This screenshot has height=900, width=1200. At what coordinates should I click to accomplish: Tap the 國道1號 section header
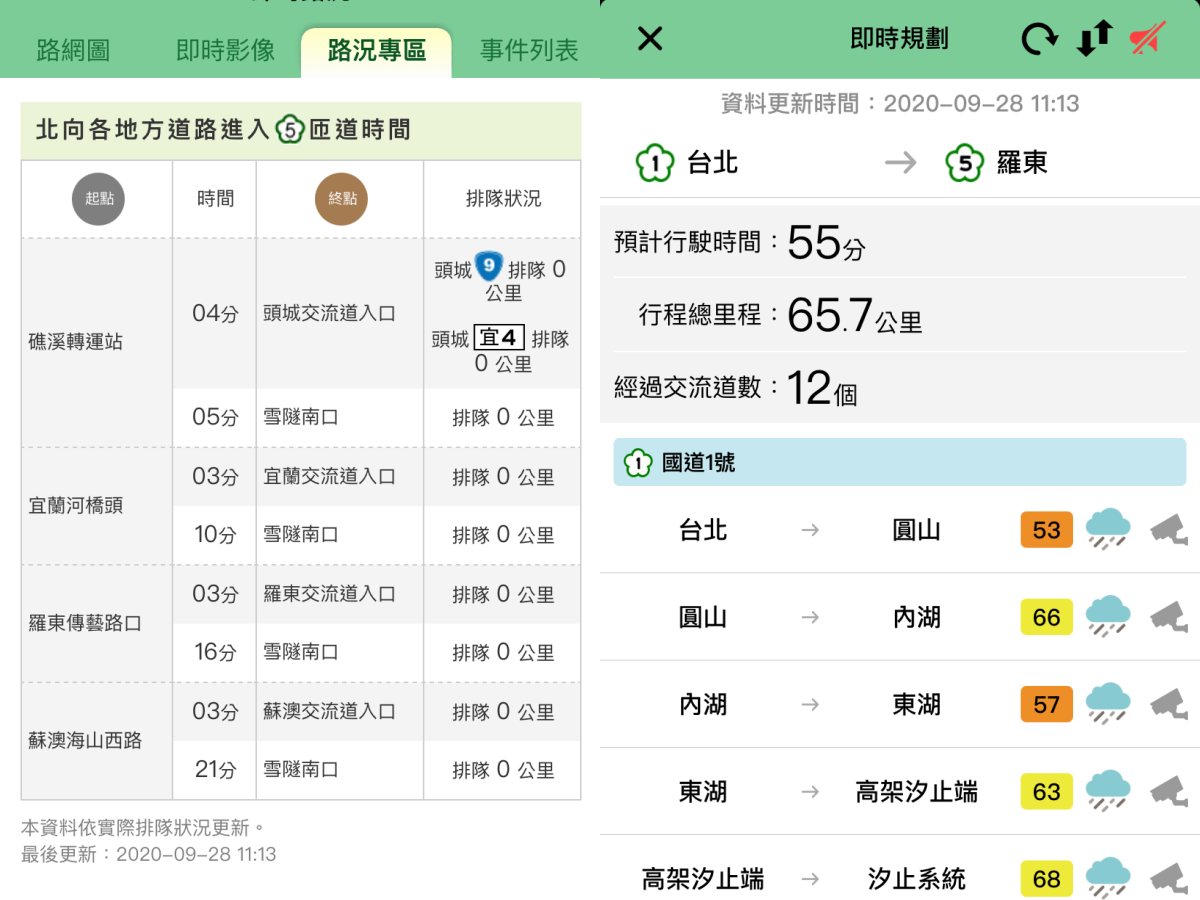[x=899, y=463]
